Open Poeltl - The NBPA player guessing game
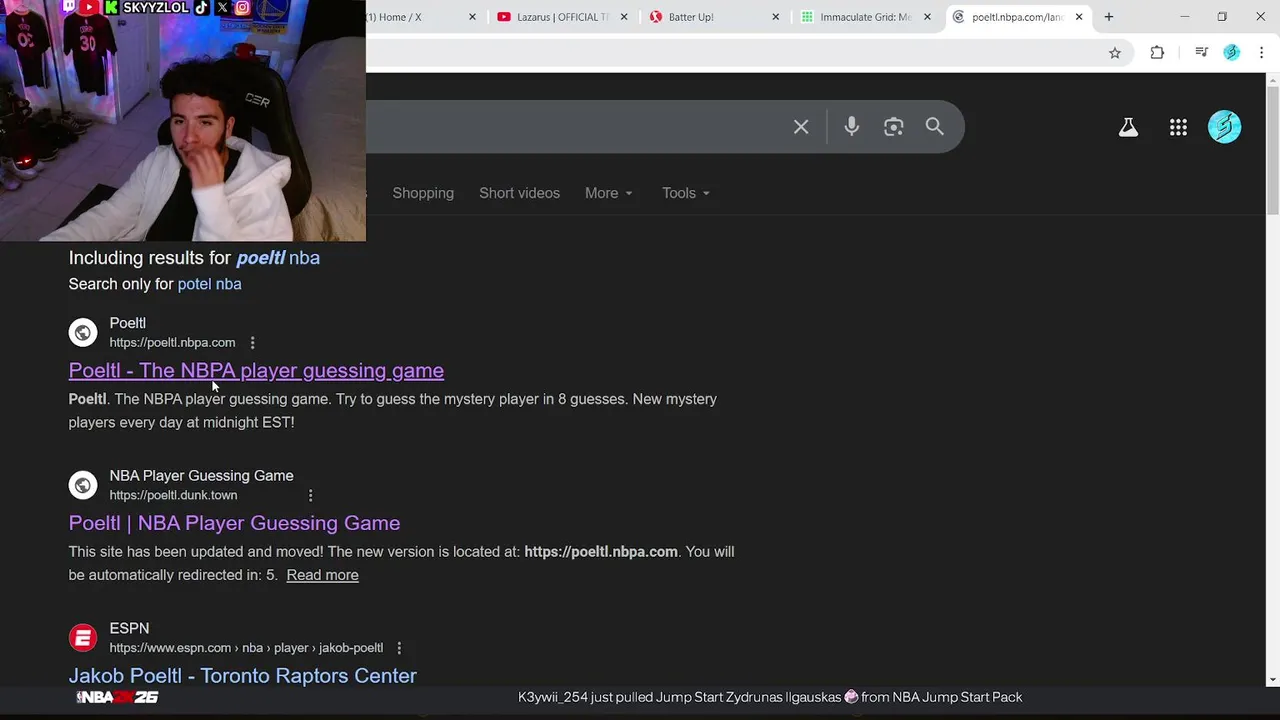Image resolution: width=1280 pixels, height=720 pixels. (x=256, y=371)
